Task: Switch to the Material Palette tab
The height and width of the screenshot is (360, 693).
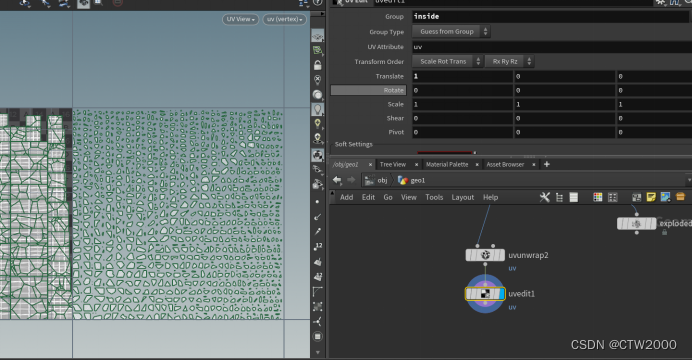Action: click(447, 164)
